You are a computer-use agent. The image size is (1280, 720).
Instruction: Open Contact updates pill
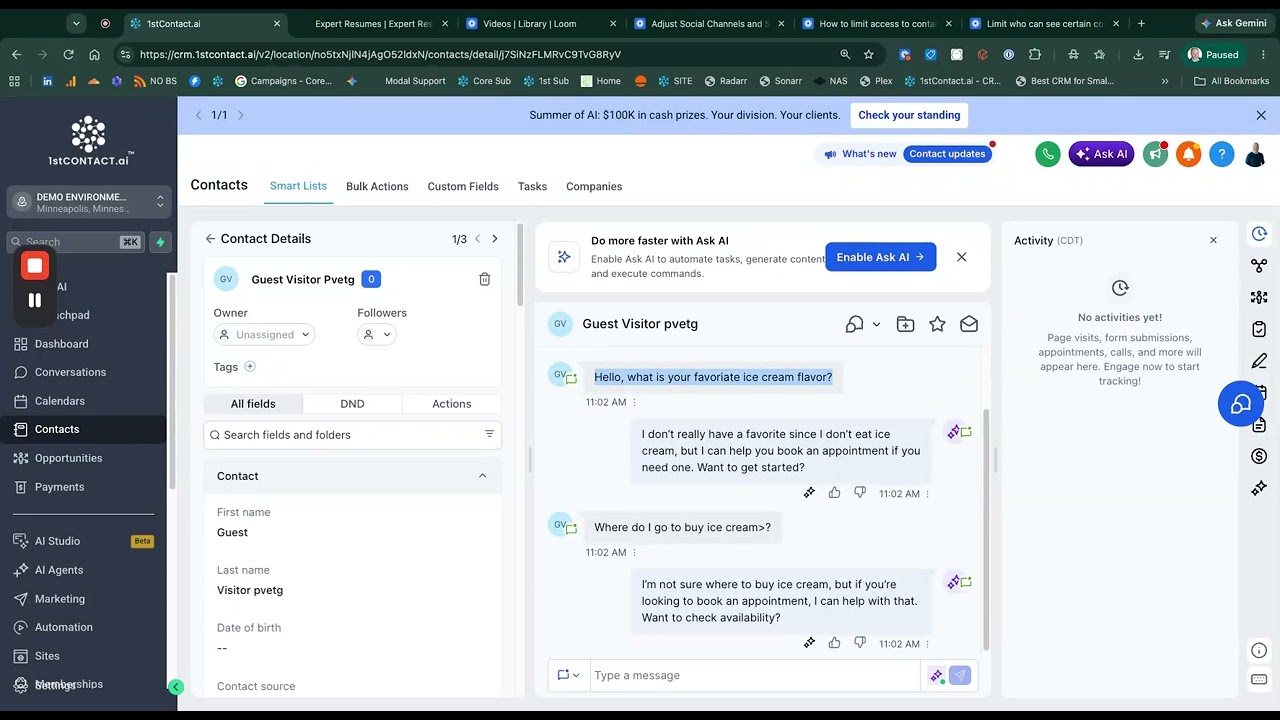947,154
